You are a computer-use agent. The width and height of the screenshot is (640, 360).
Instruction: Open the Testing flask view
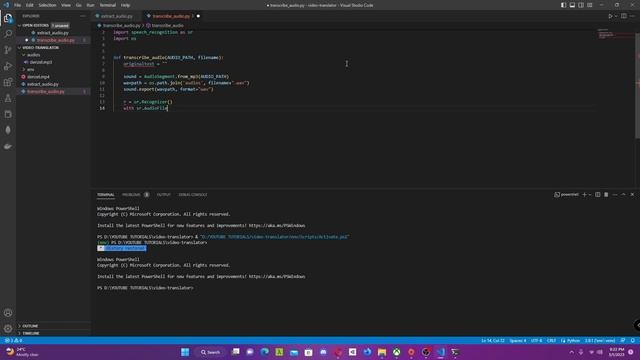8,98
